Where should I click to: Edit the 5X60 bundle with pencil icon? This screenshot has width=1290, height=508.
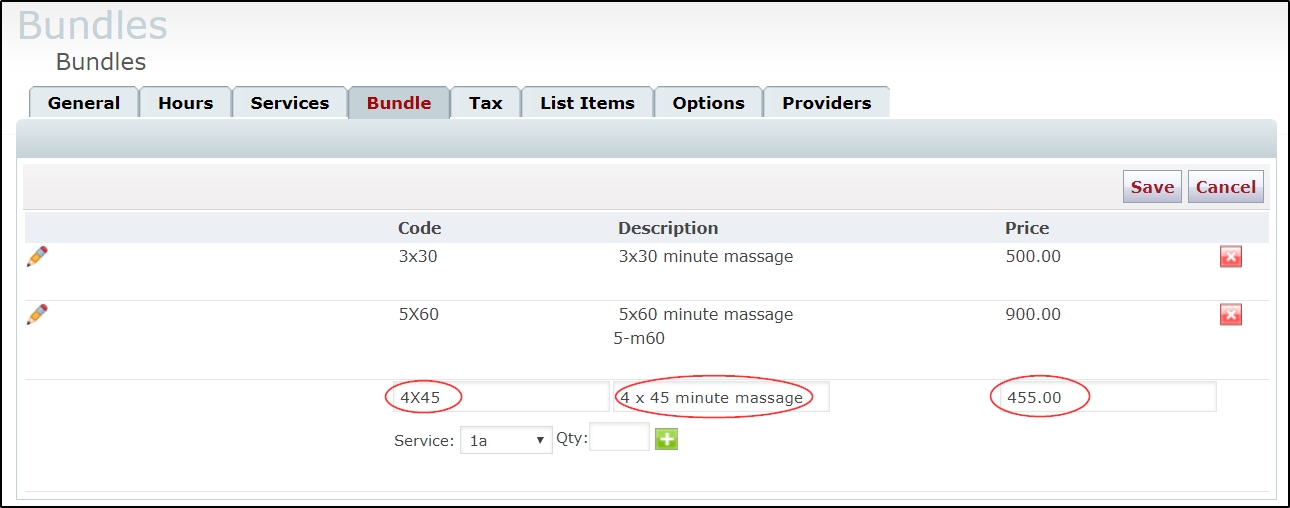point(37,314)
